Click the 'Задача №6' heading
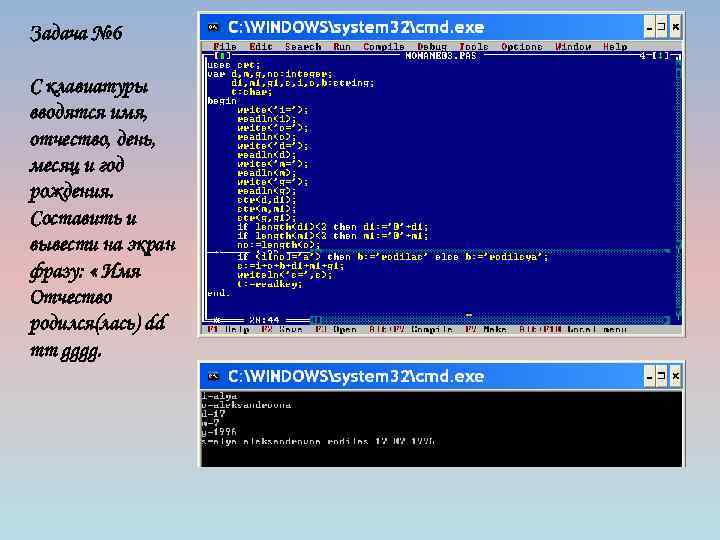The height and width of the screenshot is (540, 720). pos(76,33)
